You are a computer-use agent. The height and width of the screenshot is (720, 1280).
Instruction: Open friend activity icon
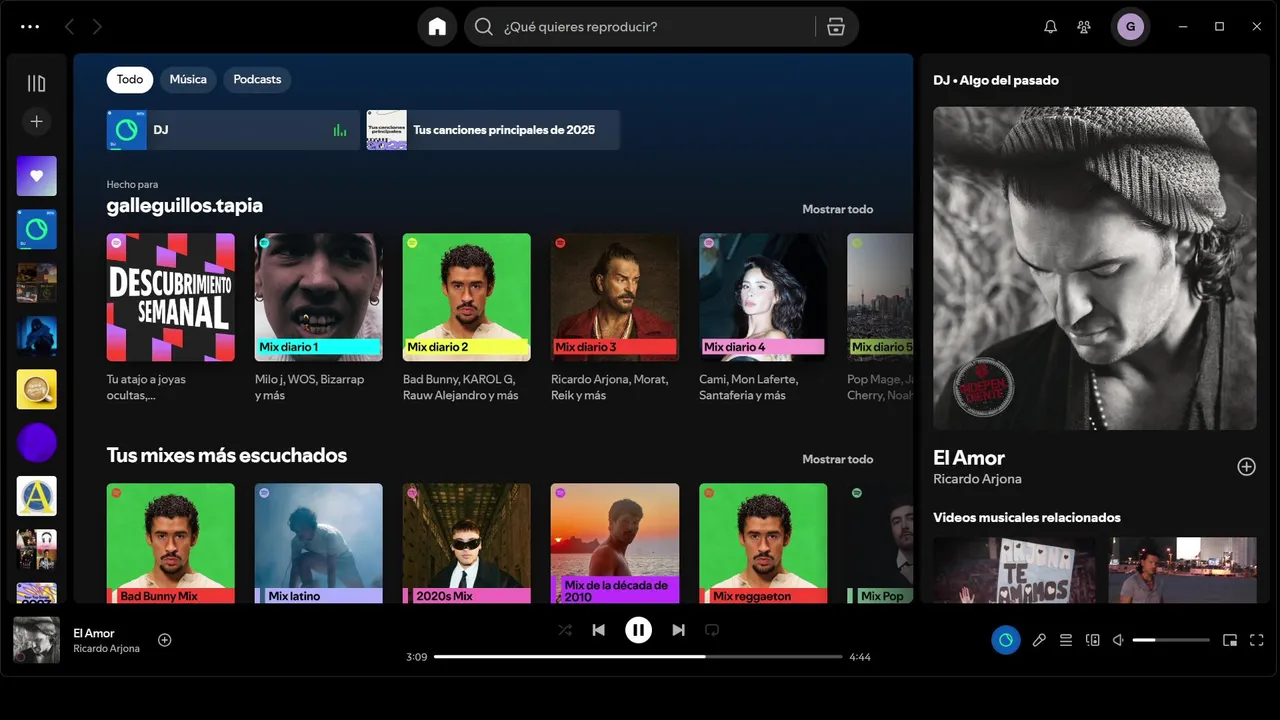pyautogui.click(x=1084, y=27)
